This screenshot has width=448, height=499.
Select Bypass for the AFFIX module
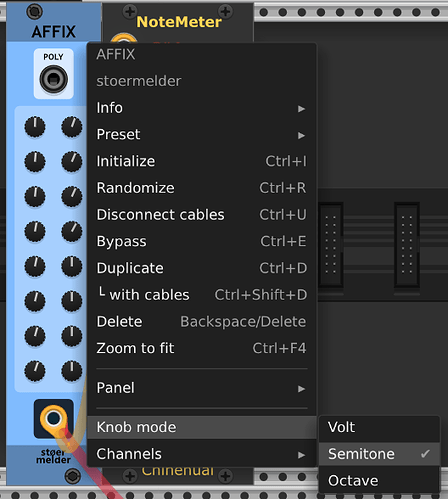pos(201,241)
